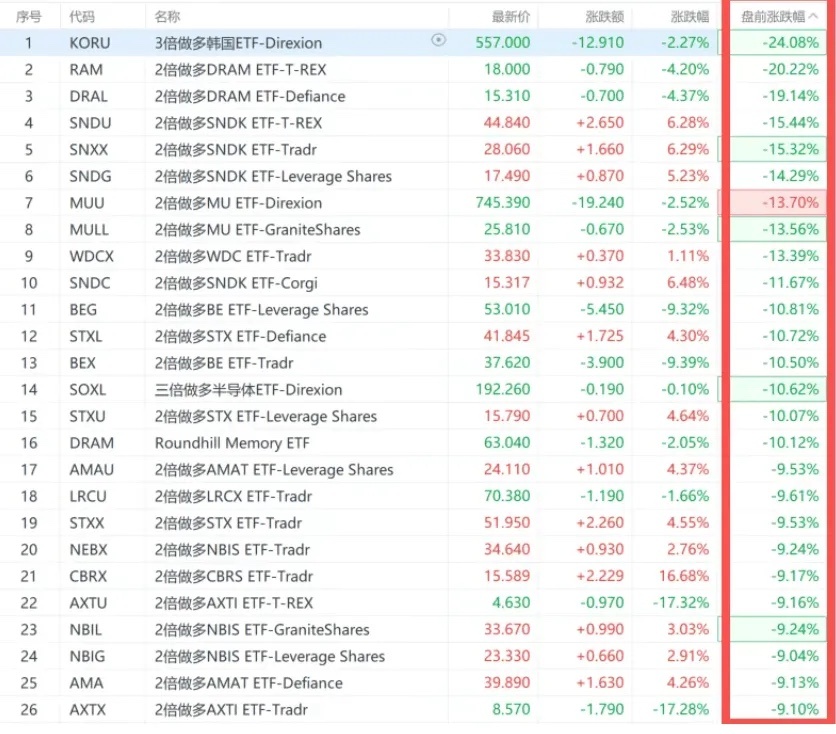This screenshot has width=836, height=734.
Task: Click change percent -17.32%
Action: (681, 602)
